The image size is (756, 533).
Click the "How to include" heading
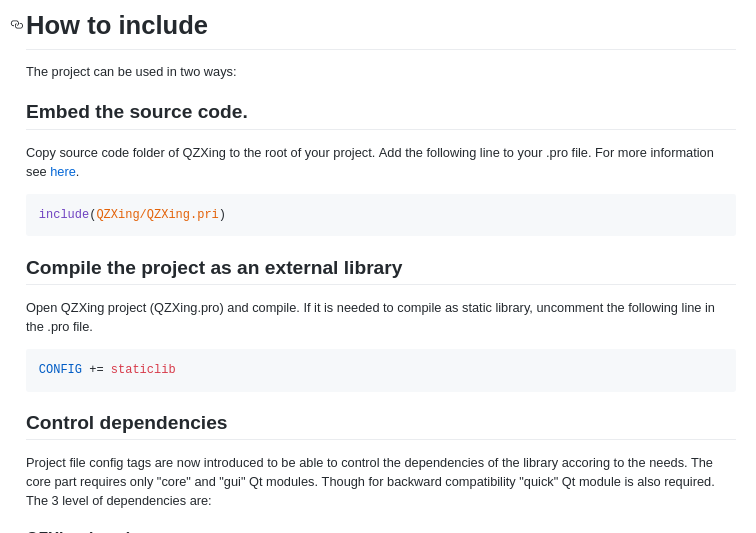coord(117,25)
